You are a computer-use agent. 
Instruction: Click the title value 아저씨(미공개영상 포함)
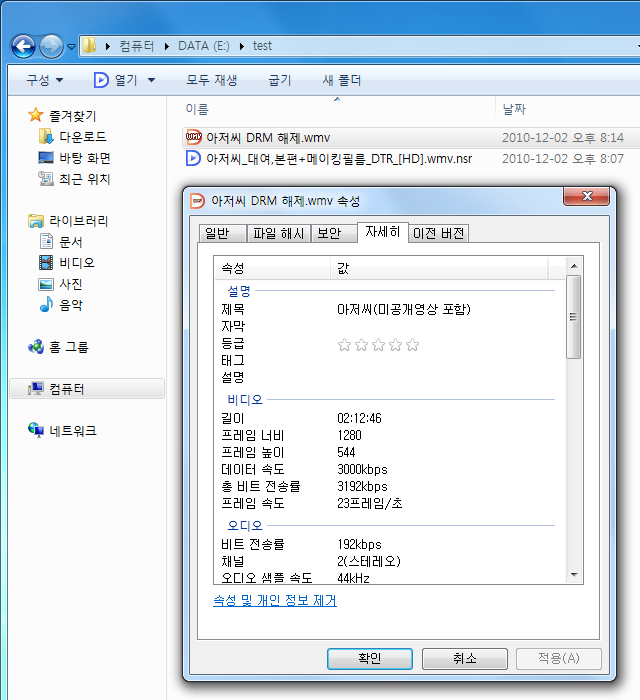point(404,309)
